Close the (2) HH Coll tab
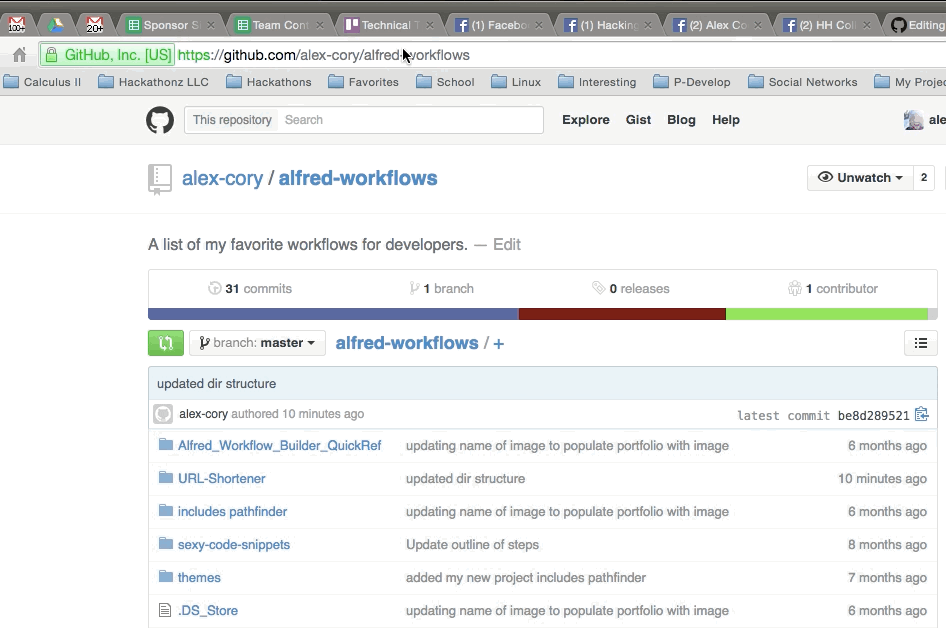946x628 pixels. 867,25
